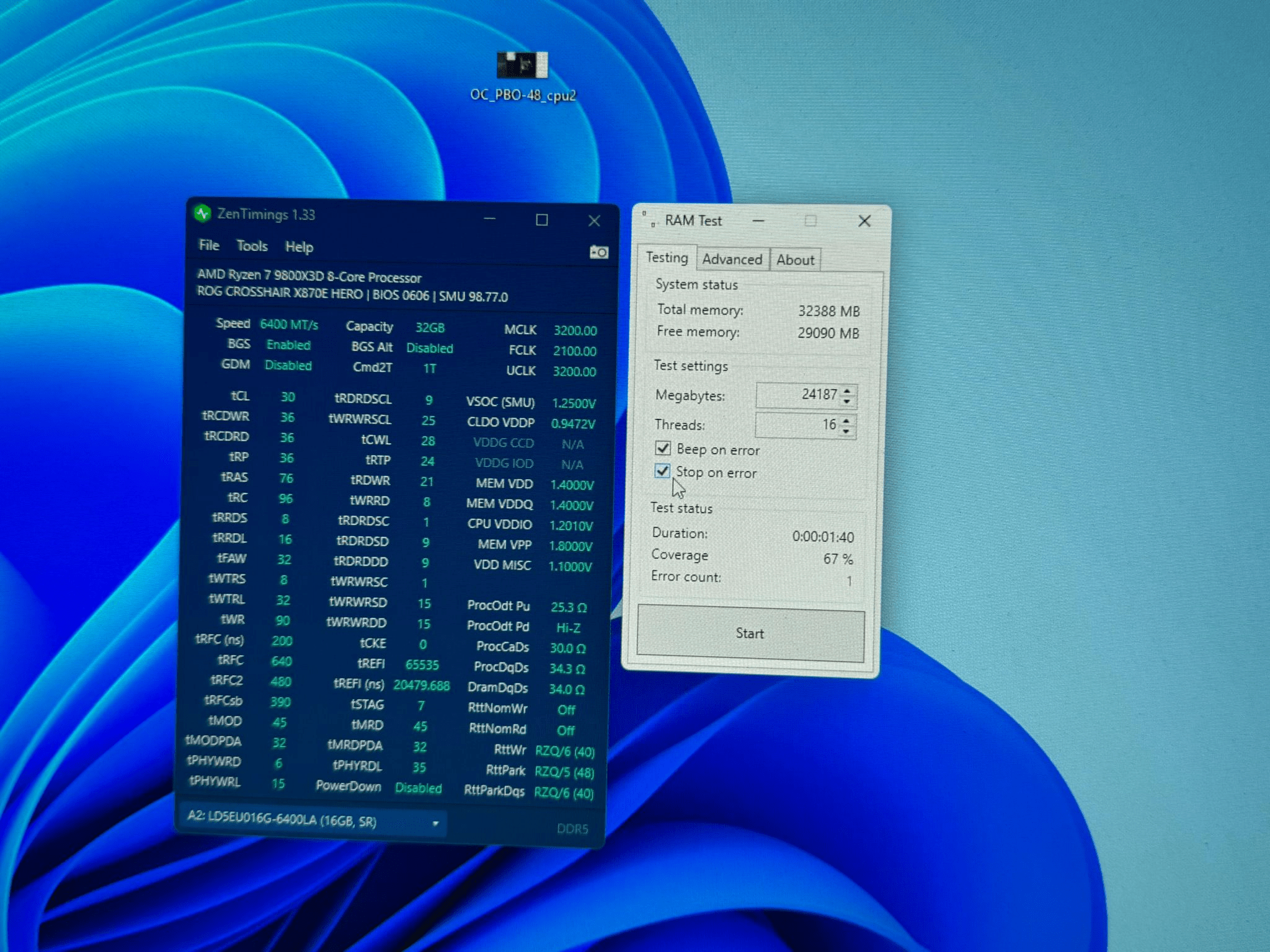Open the ZenTimings Tools menu
The height and width of the screenshot is (952, 1270).
252,246
